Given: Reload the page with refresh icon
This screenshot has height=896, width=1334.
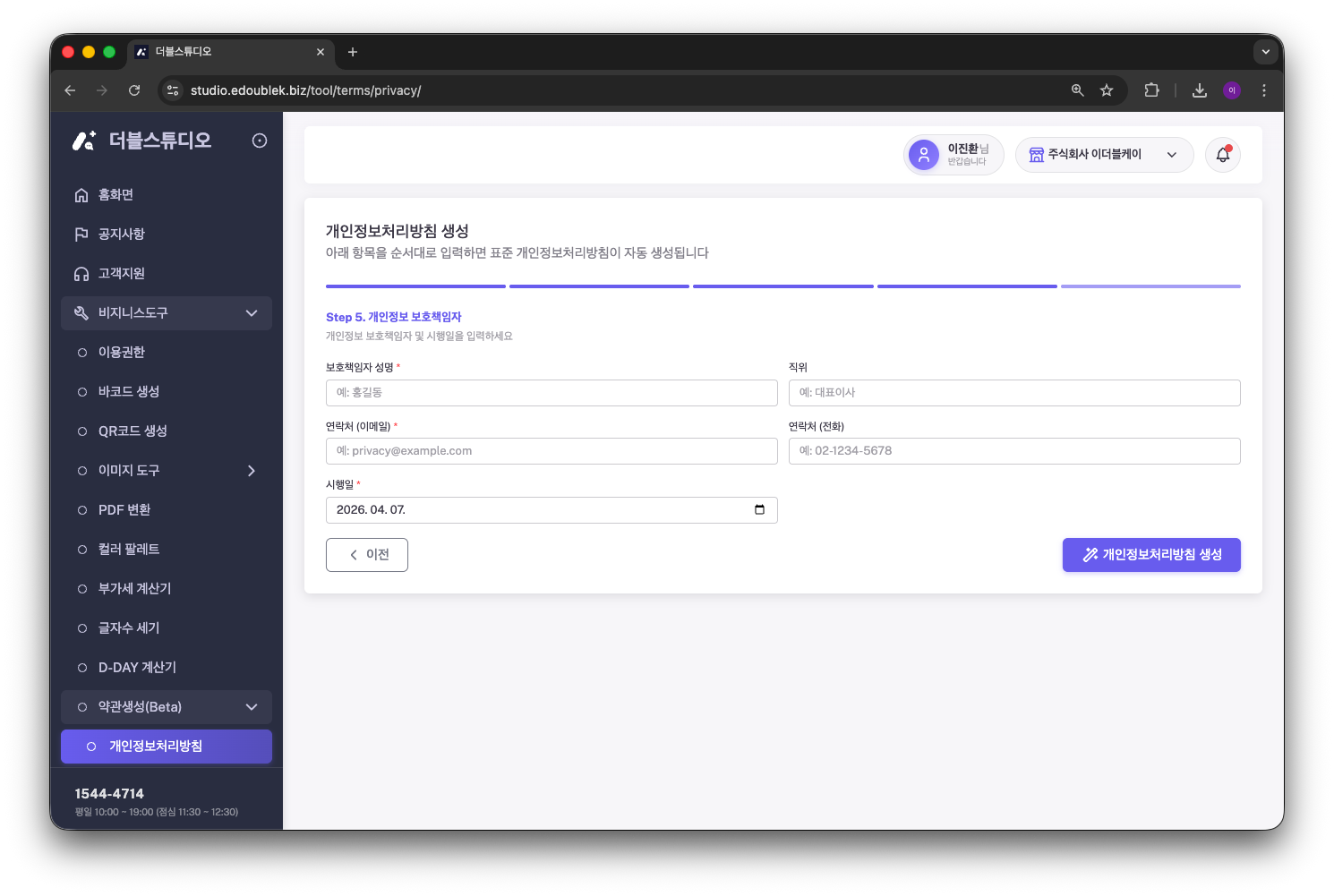Looking at the screenshot, I should point(134,90).
